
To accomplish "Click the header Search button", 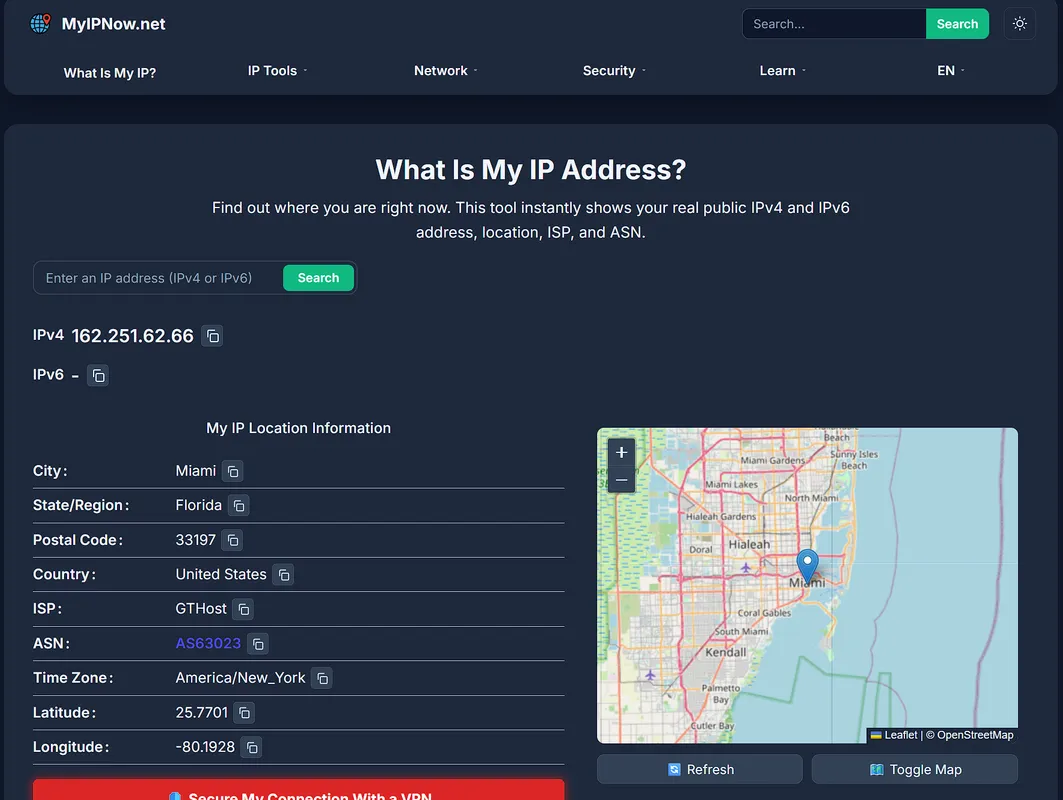I will coord(957,24).
